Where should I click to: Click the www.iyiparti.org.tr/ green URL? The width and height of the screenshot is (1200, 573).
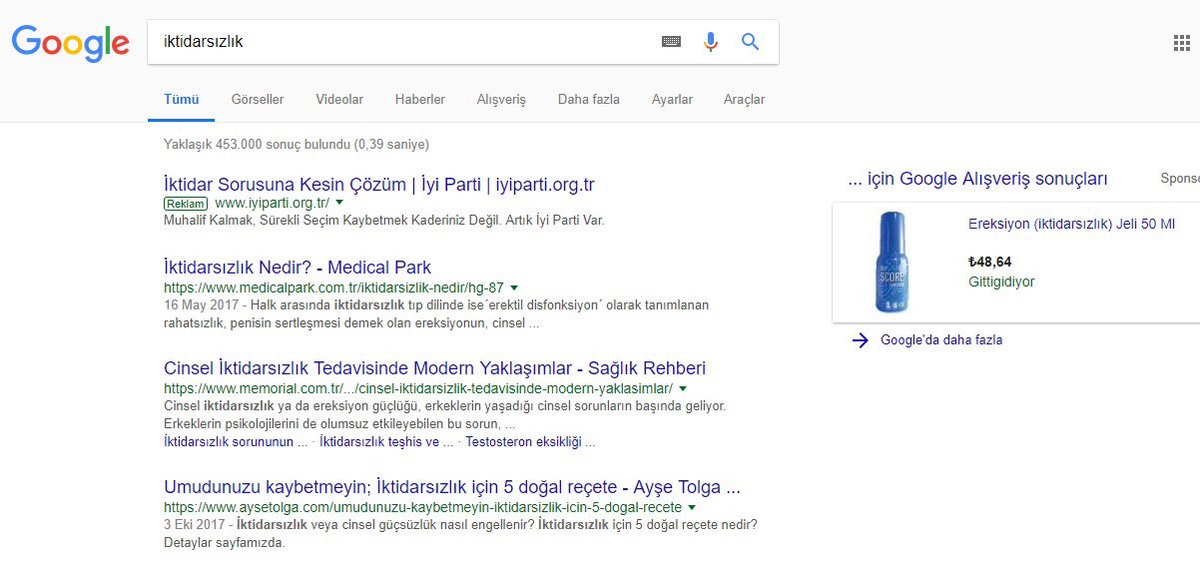272,203
